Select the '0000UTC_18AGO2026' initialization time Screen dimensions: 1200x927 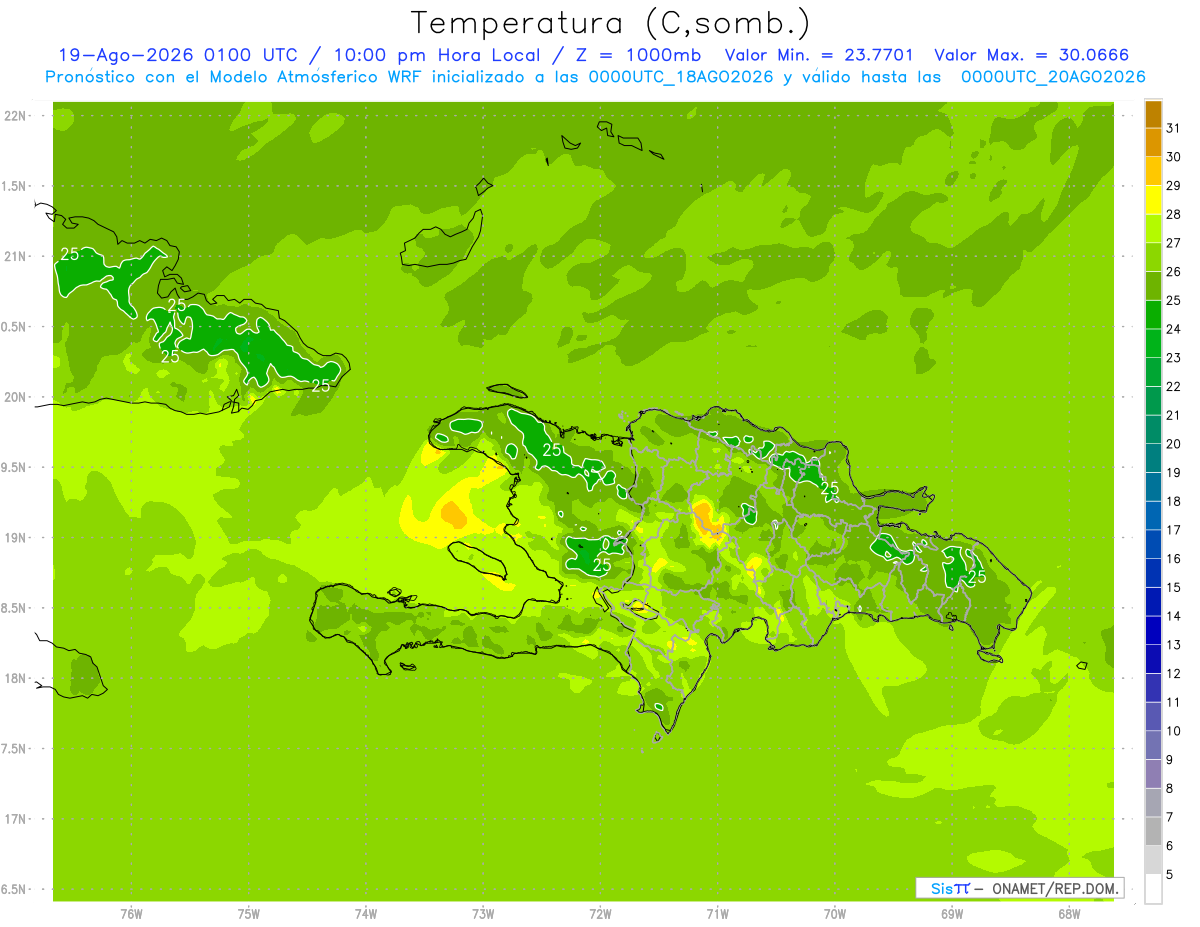[681, 77]
